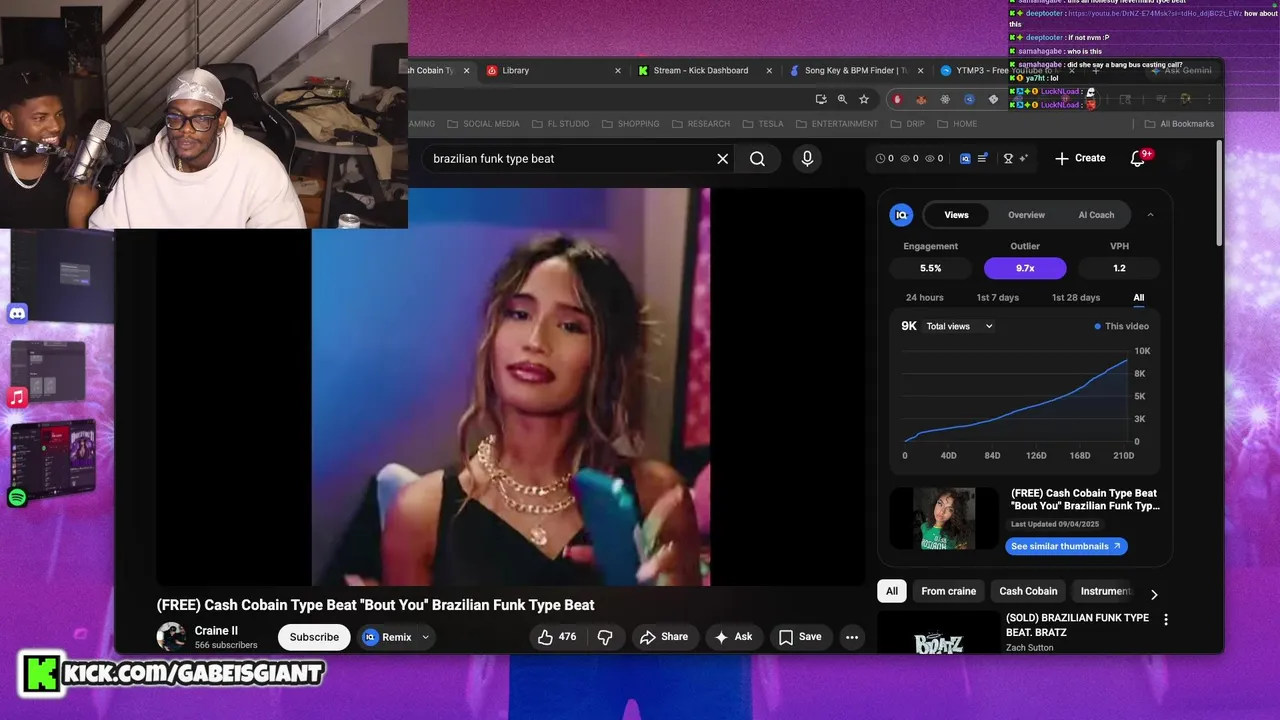Save the video to a playlist
This screenshot has height=720, width=1280.
800,637
